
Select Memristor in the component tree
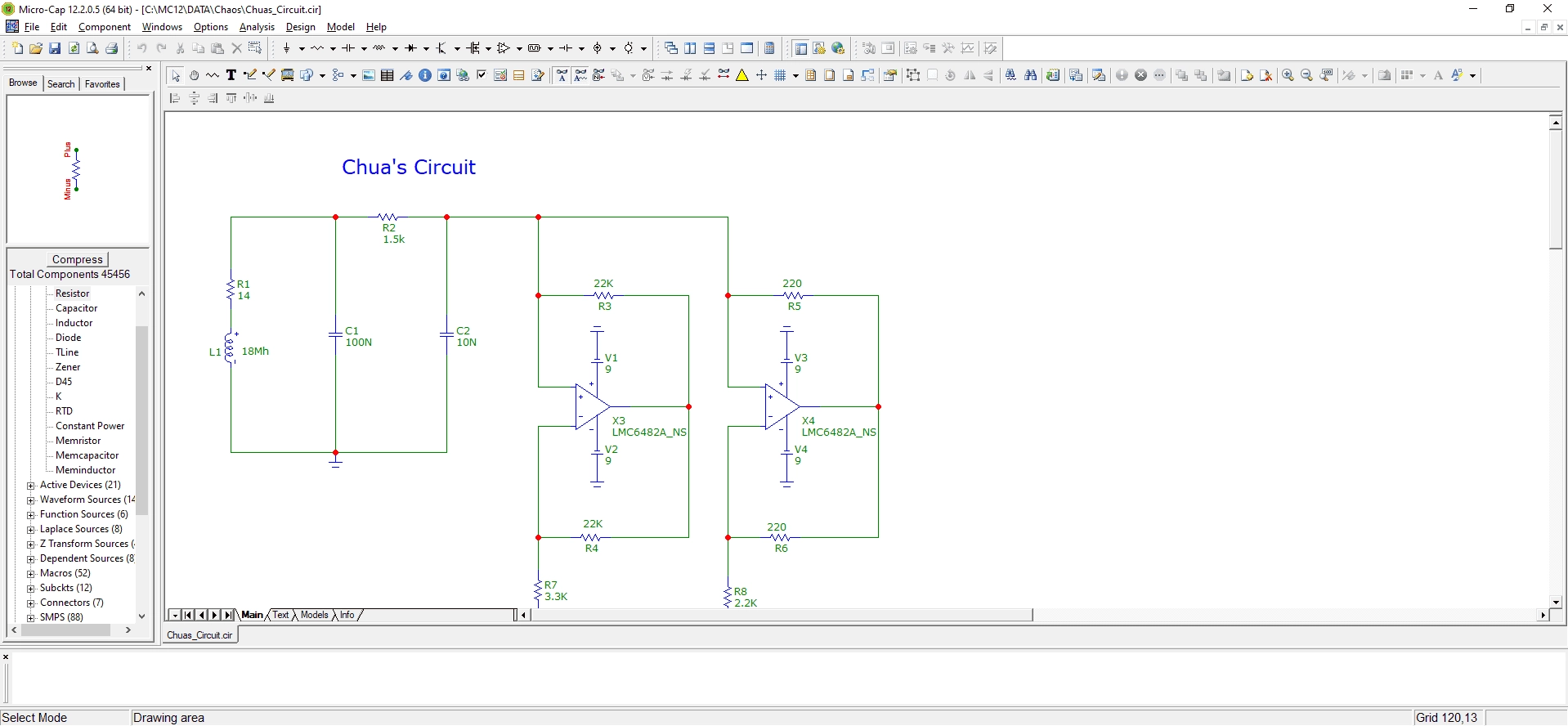click(x=78, y=441)
